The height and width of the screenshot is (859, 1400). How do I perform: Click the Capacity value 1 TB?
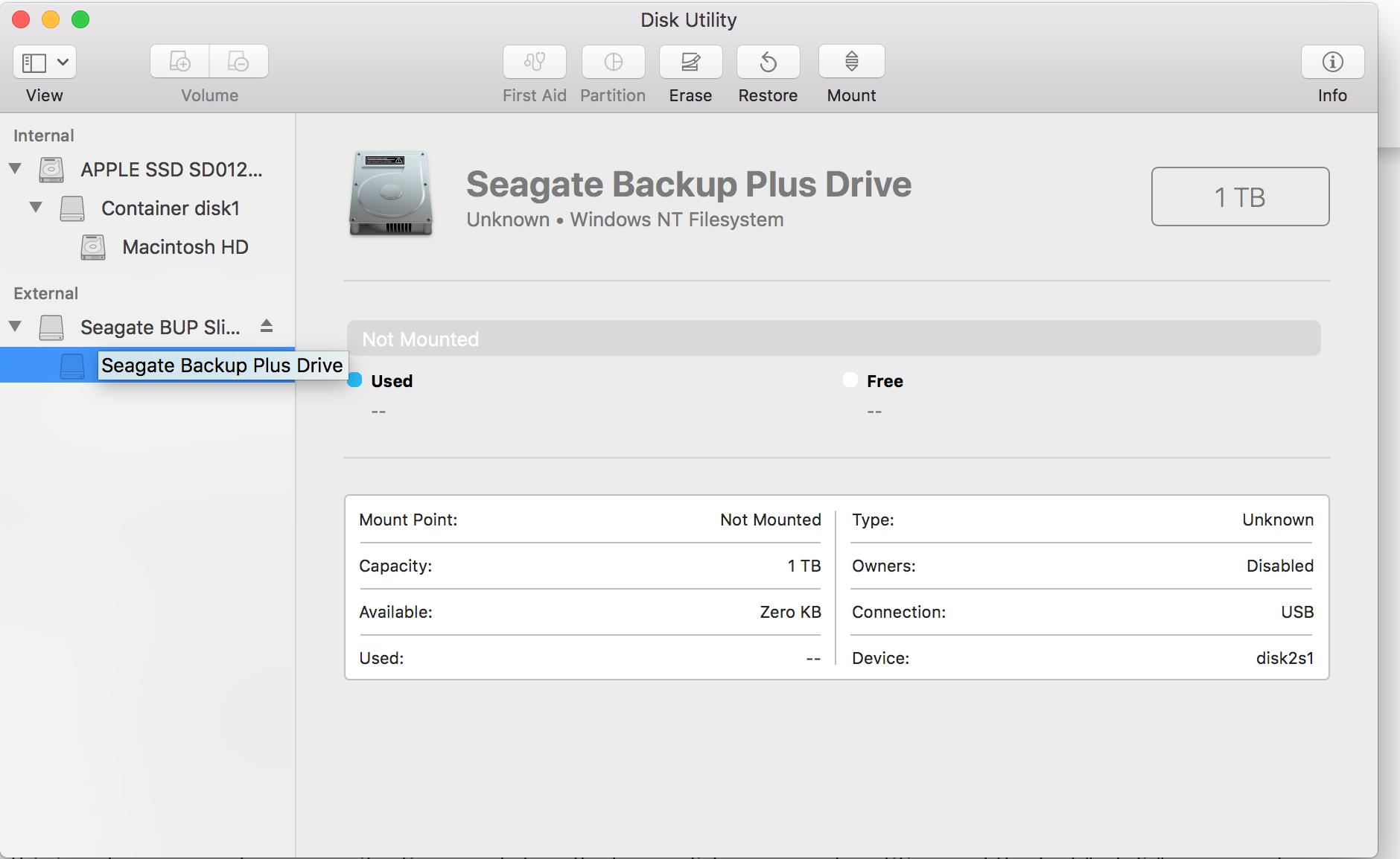804,566
